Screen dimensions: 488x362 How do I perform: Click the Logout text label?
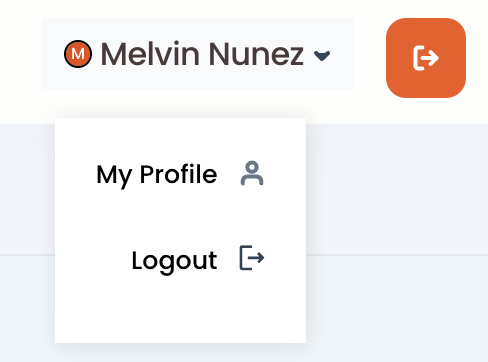pyautogui.click(x=174, y=261)
